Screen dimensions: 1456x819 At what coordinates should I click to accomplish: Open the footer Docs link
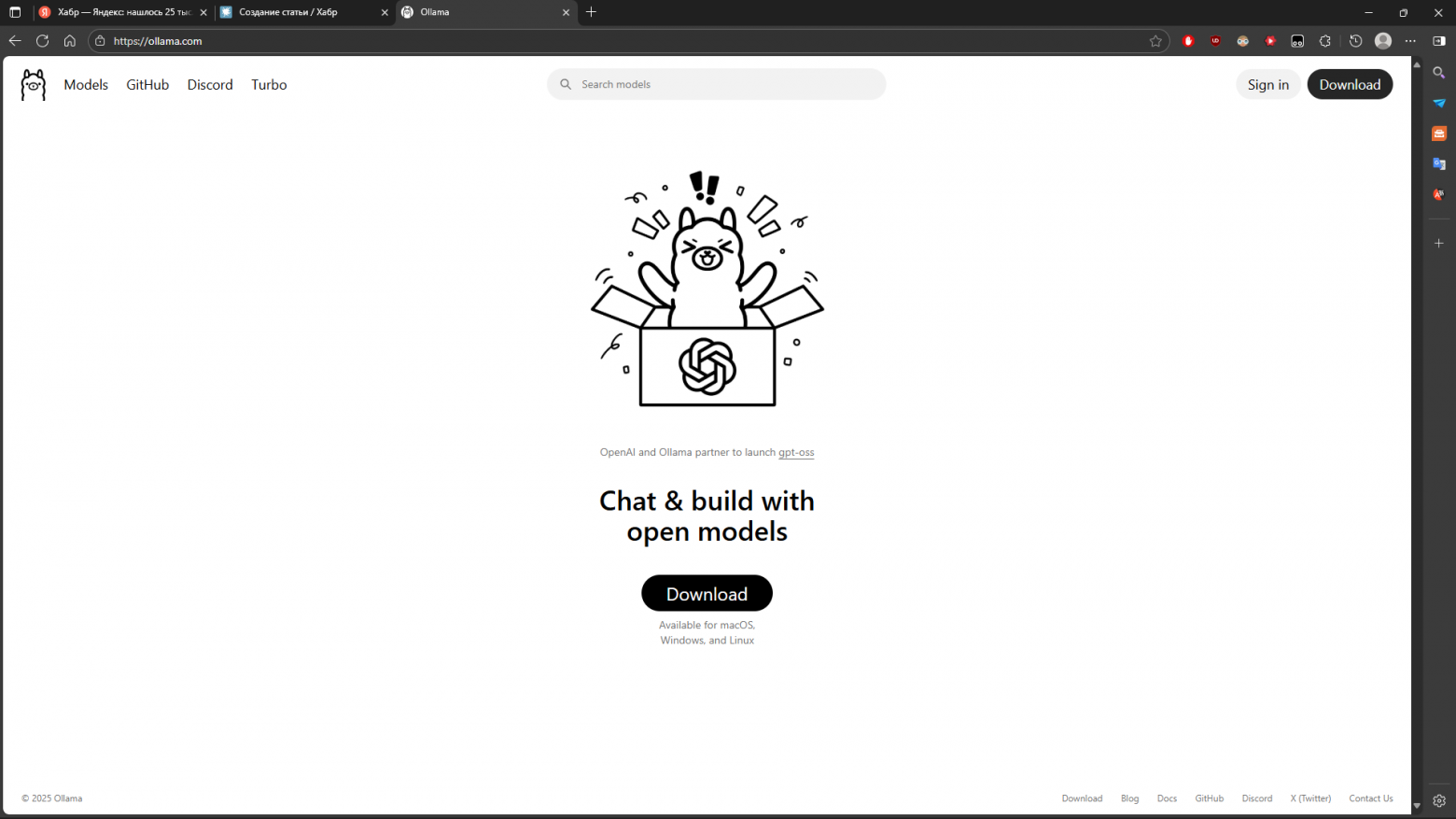click(x=1167, y=798)
